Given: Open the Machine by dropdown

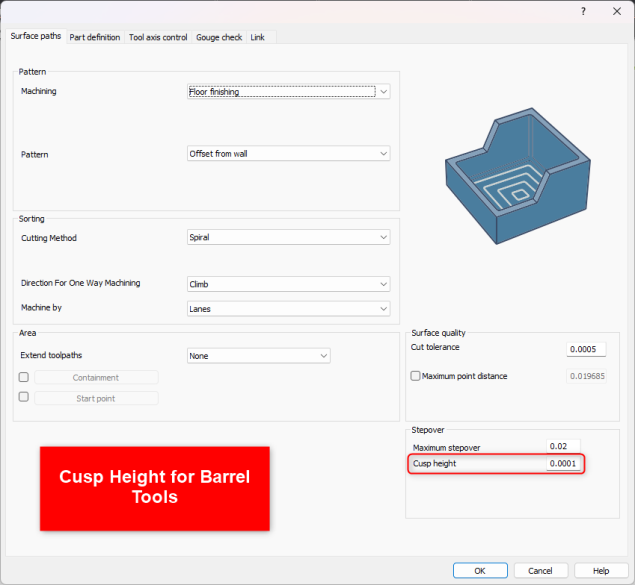Looking at the screenshot, I should [x=288, y=309].
